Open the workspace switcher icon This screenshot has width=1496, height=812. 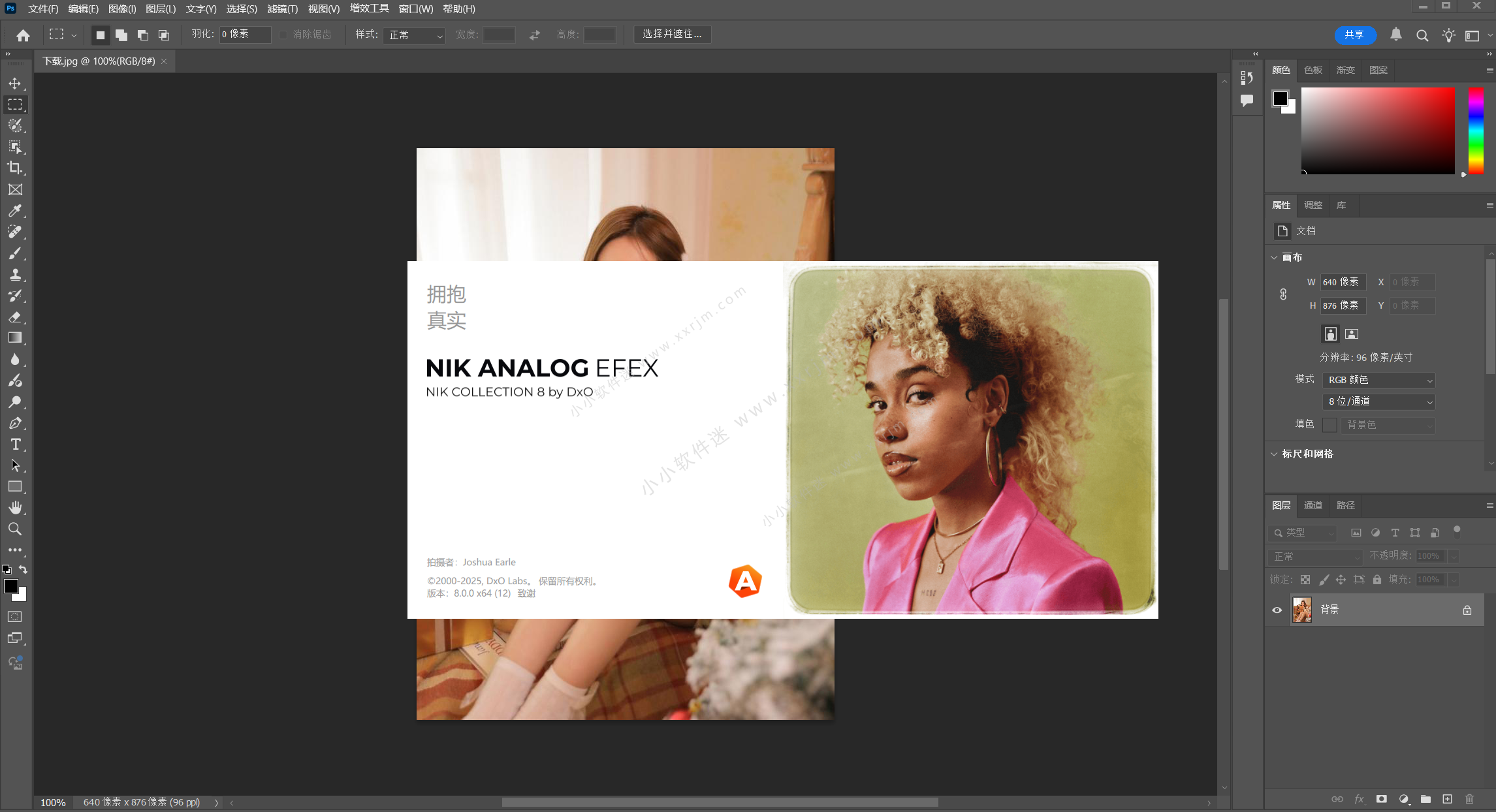click(1472, 35)
